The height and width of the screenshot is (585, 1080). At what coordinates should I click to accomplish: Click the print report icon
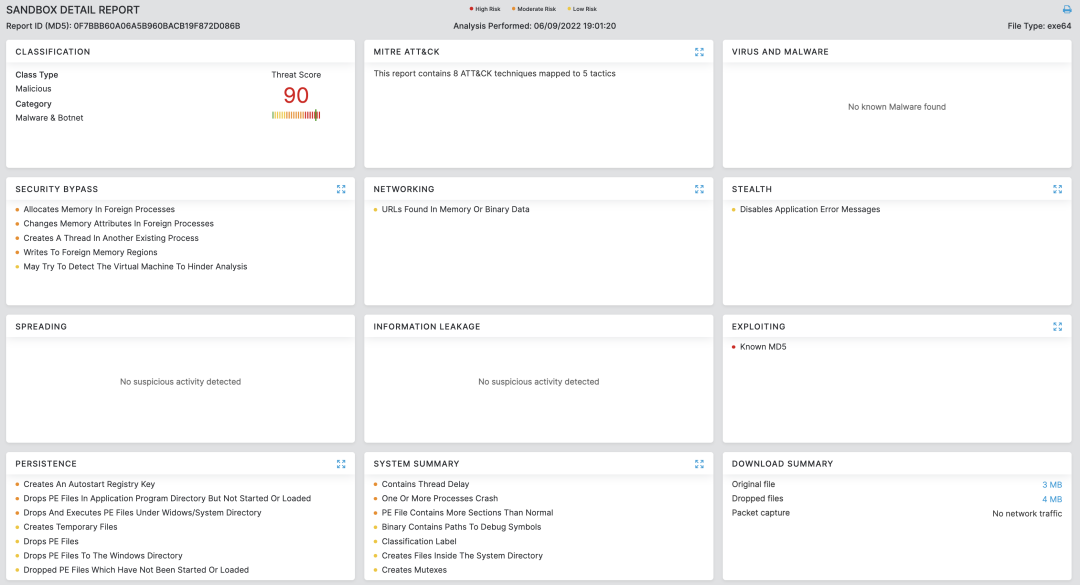point(1066,9)
